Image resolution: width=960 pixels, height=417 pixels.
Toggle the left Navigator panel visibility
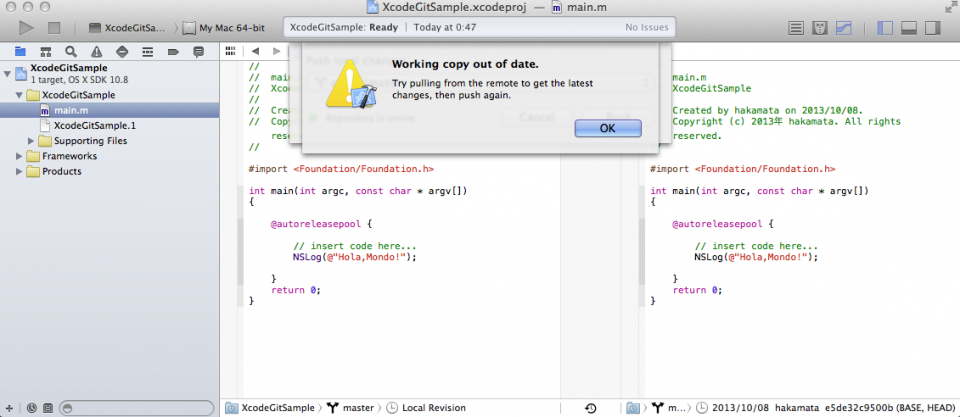[885, 27]
